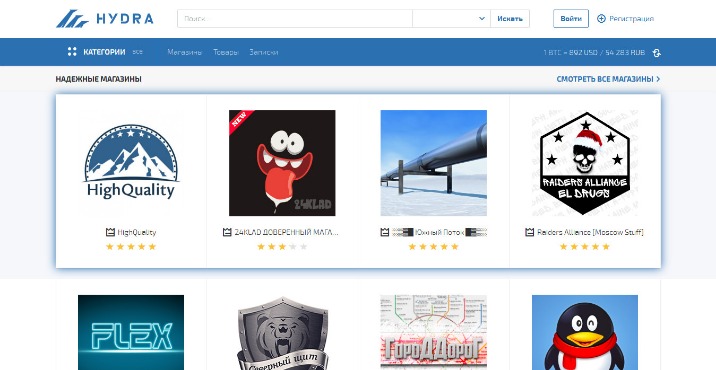Open the Raiders Alliance skull logo

[584, 163]
